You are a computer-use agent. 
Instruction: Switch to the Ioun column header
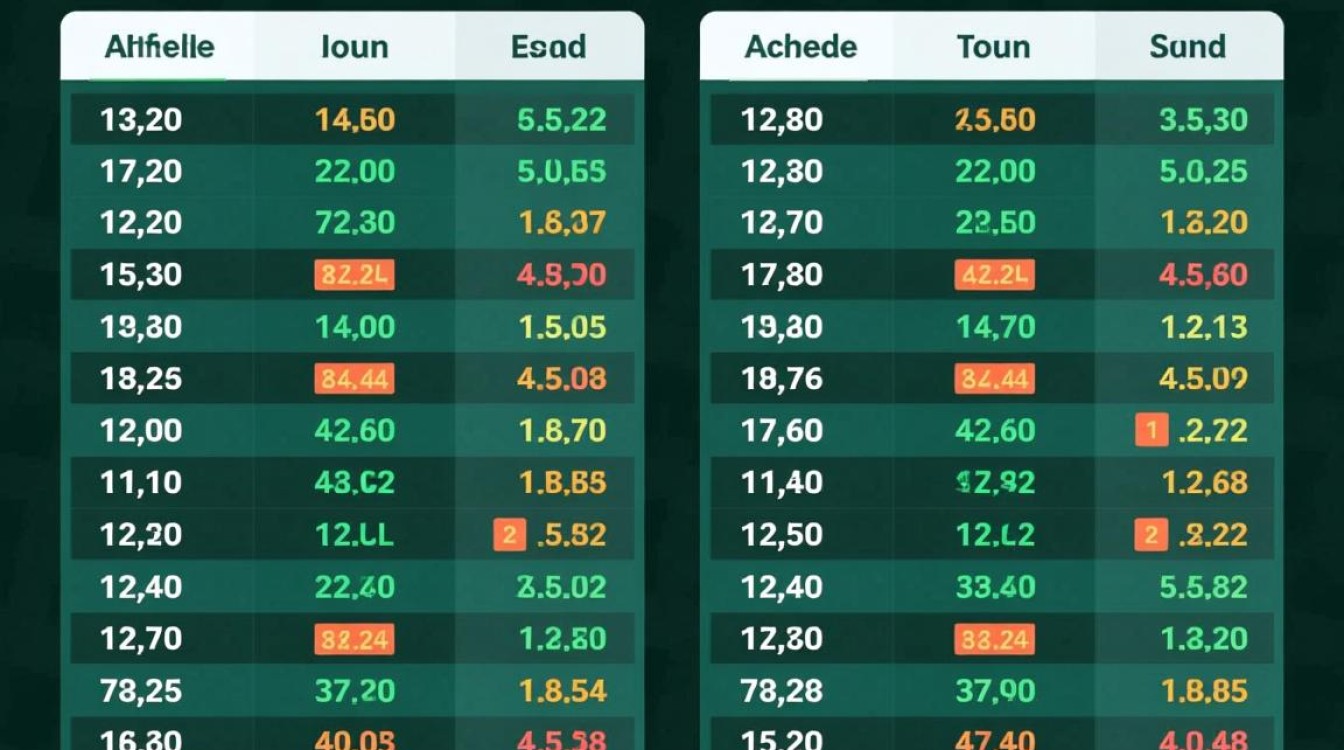coord(354,47)
